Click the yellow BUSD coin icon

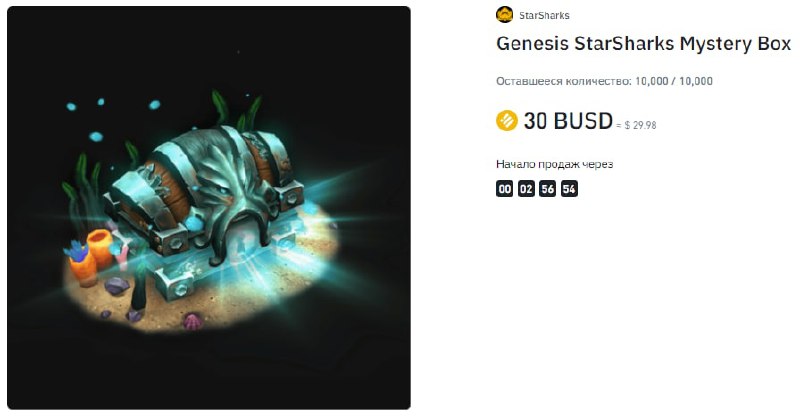(x=507, y=121)
